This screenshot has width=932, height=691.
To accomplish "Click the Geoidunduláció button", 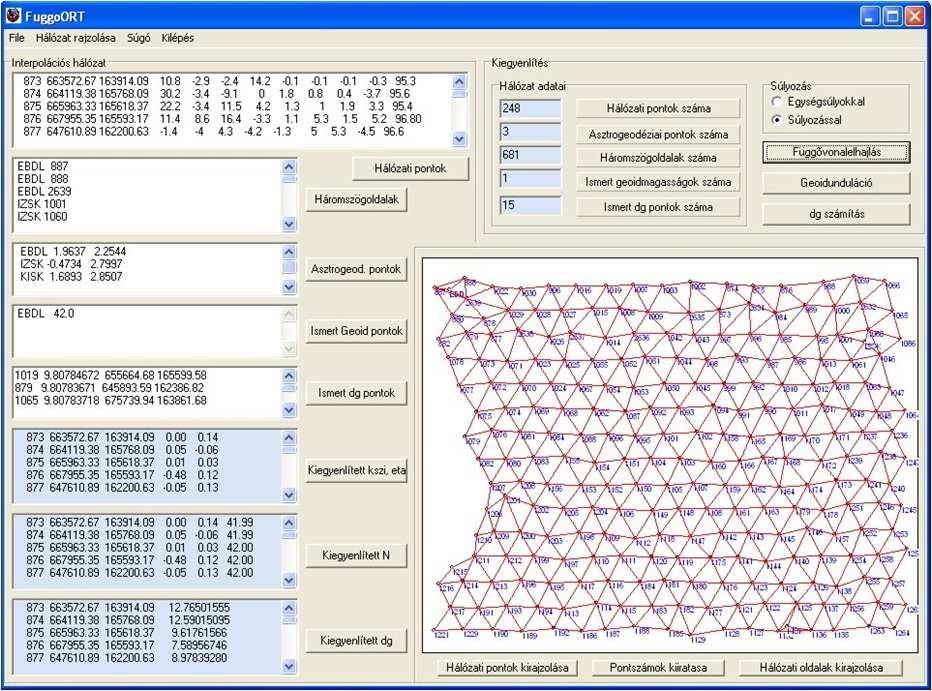I will (836, 183).
